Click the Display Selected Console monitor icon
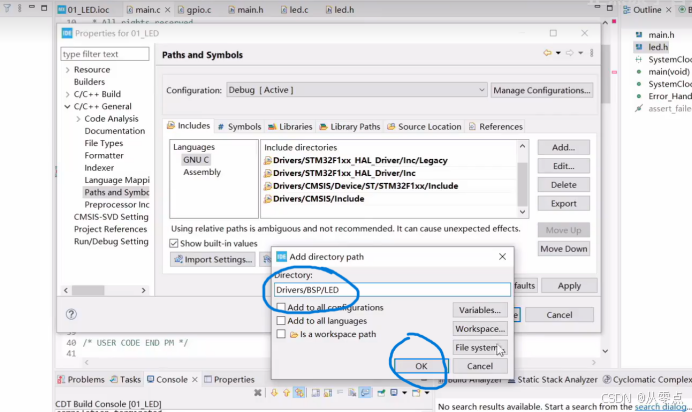The height and width of the screenshot is (412, 692). pyautogui.click(x=394, y=393)
